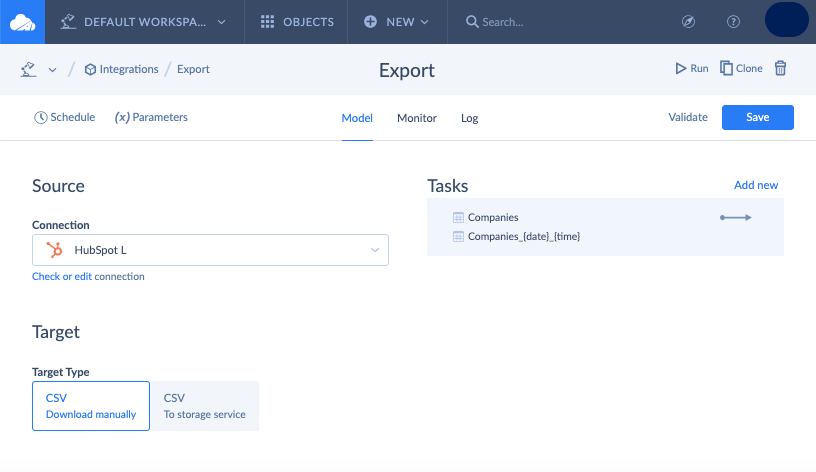Image resolution: width=816 pixels, height=472 pixels.
Task: Open Schedule clock settings
Action: 65,117
